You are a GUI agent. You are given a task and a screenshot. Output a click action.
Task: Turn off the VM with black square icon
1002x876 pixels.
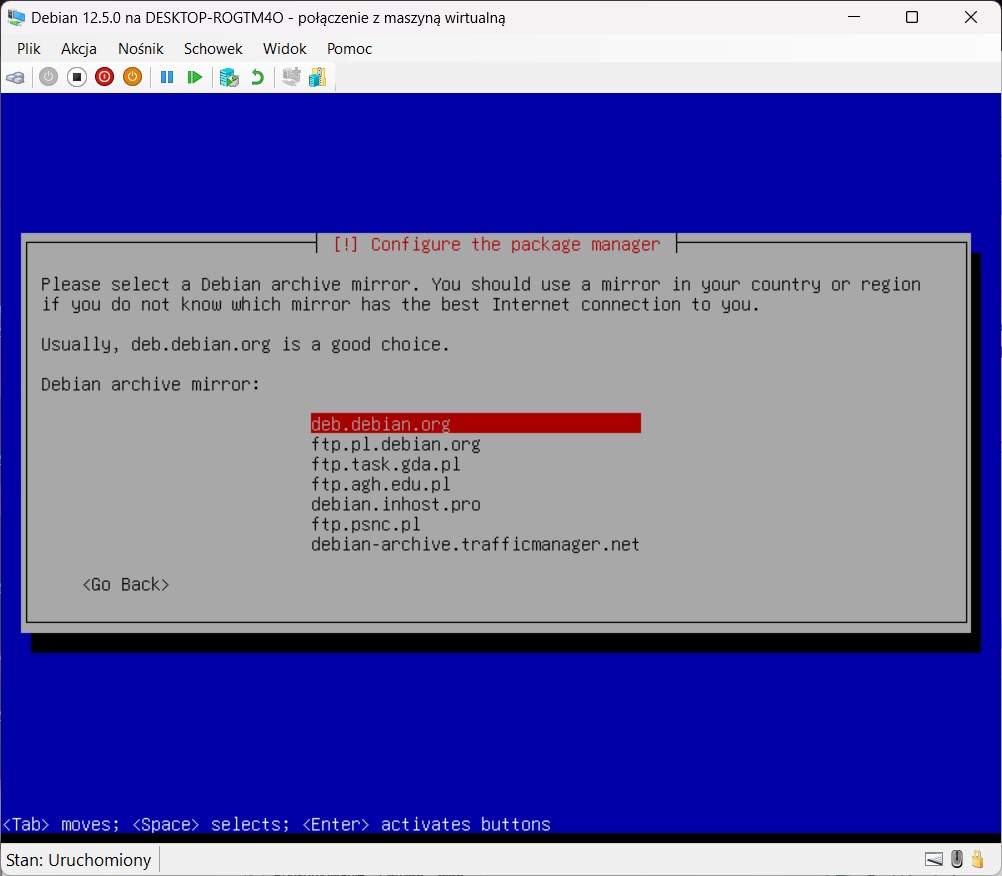[77, 77]
